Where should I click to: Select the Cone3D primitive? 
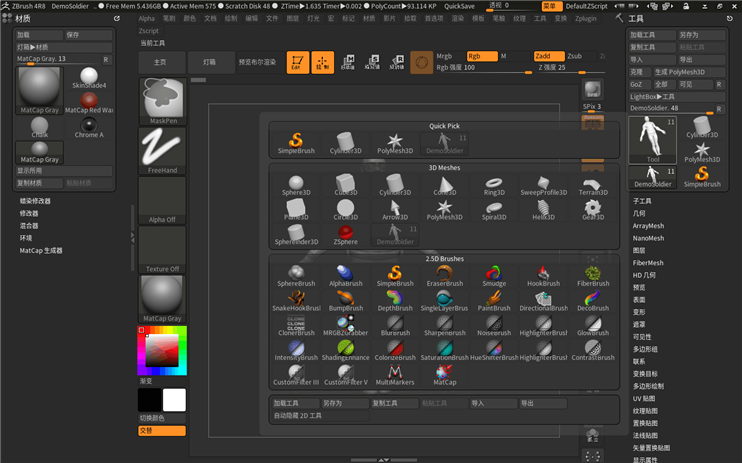pos(444,185)
